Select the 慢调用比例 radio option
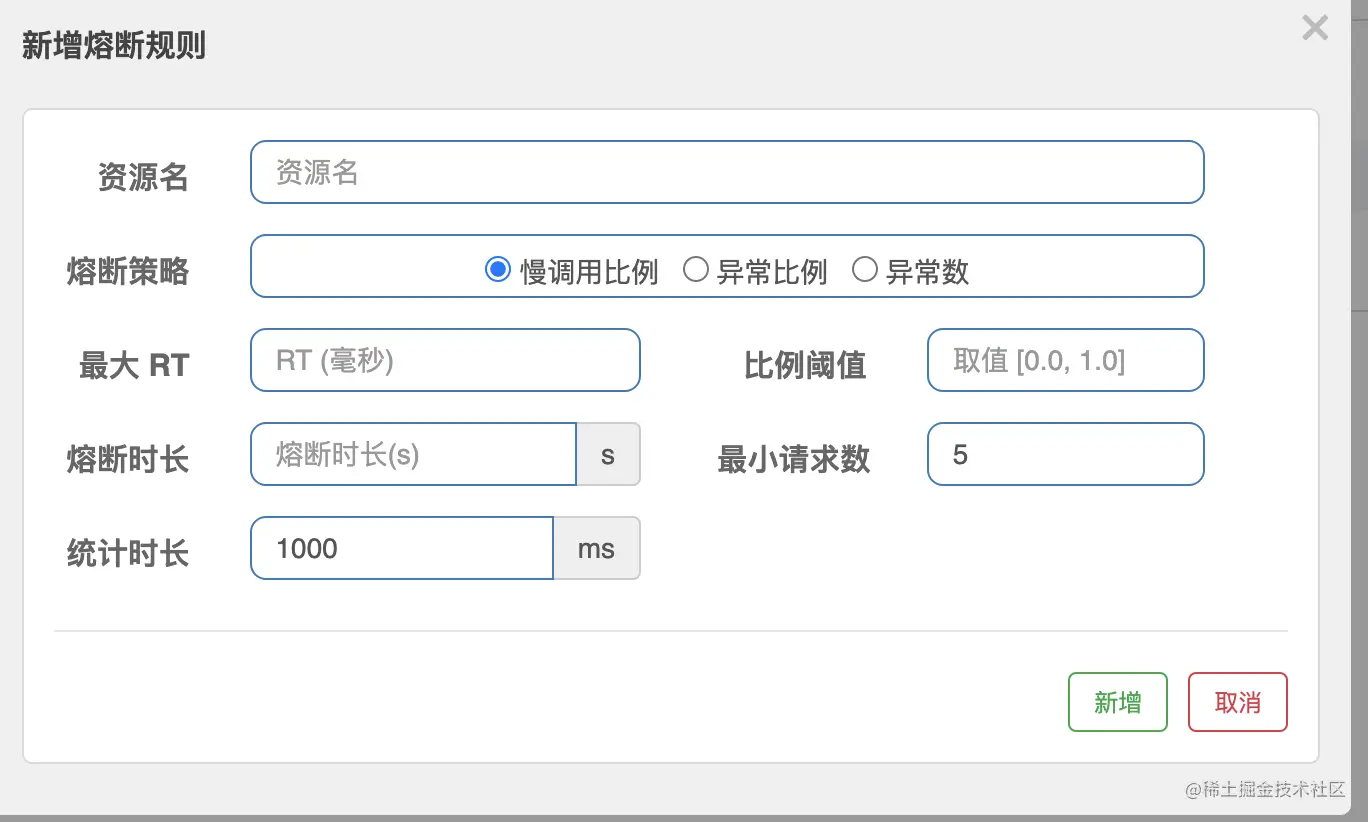The height and width of the screenshot is (822, 1368). click(497, 270)
